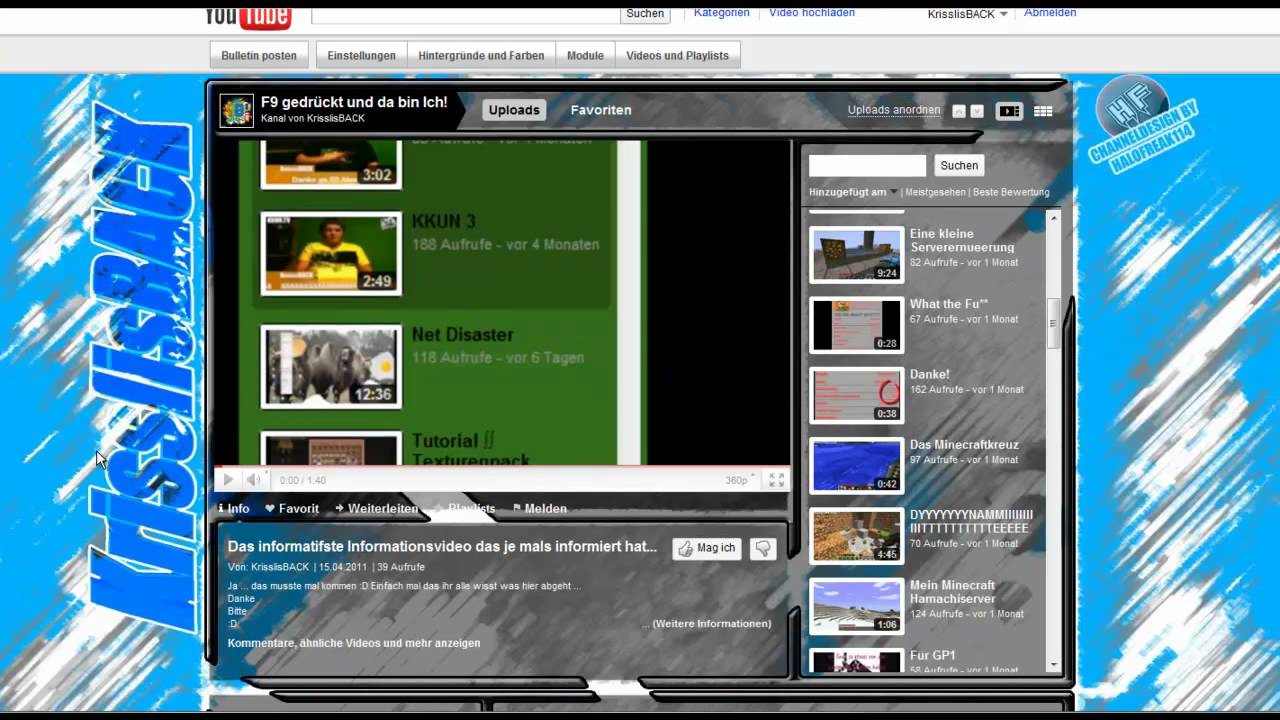Open Das Minecraftkreuz thumbnail
1280x720 pixels.
click(x=856, y=466)
